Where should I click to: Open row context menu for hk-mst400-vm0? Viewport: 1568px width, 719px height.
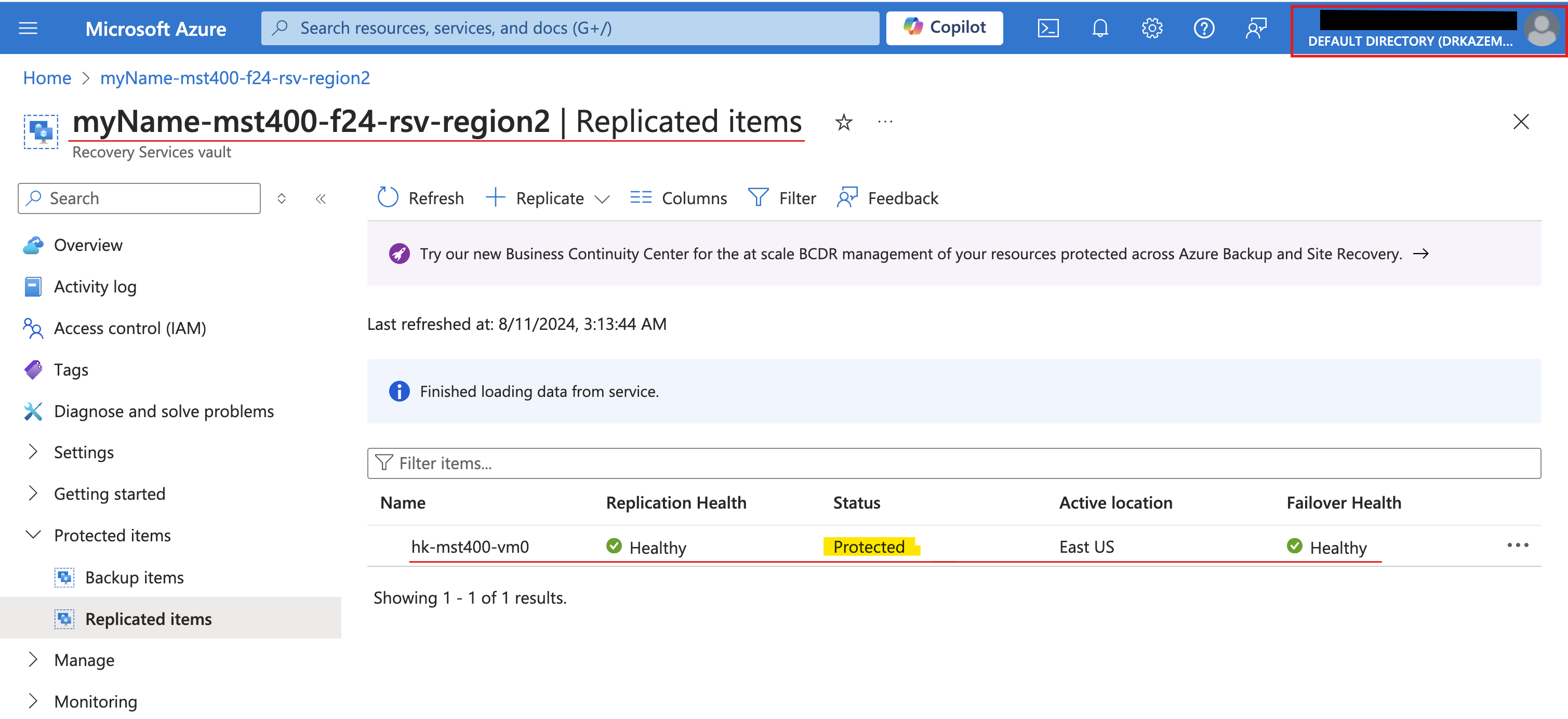point(1518,545)
